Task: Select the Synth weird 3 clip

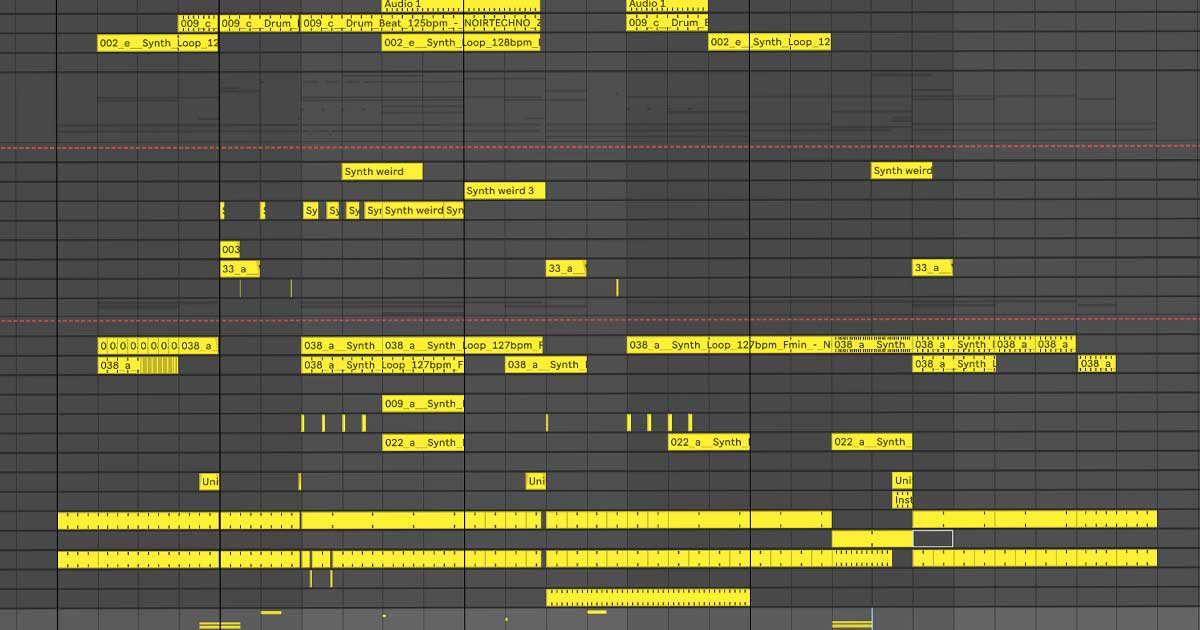Action: pos(505,190)
